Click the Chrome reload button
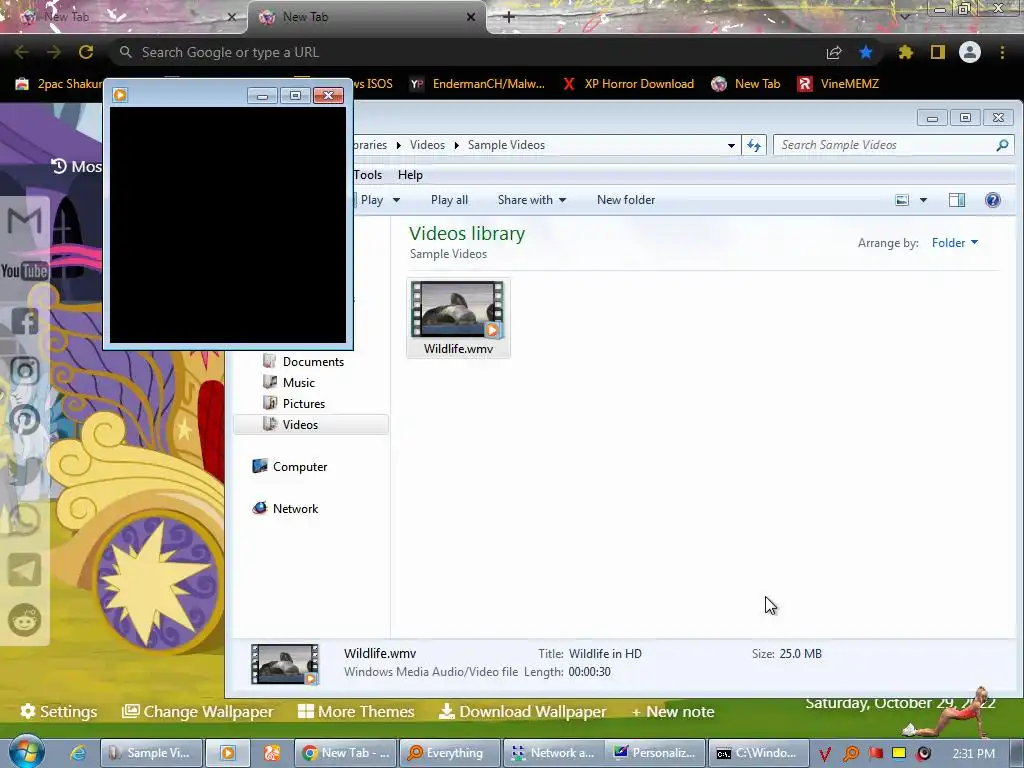The width and height of the screenshot is (1024, 768). (x=86, y=52)
